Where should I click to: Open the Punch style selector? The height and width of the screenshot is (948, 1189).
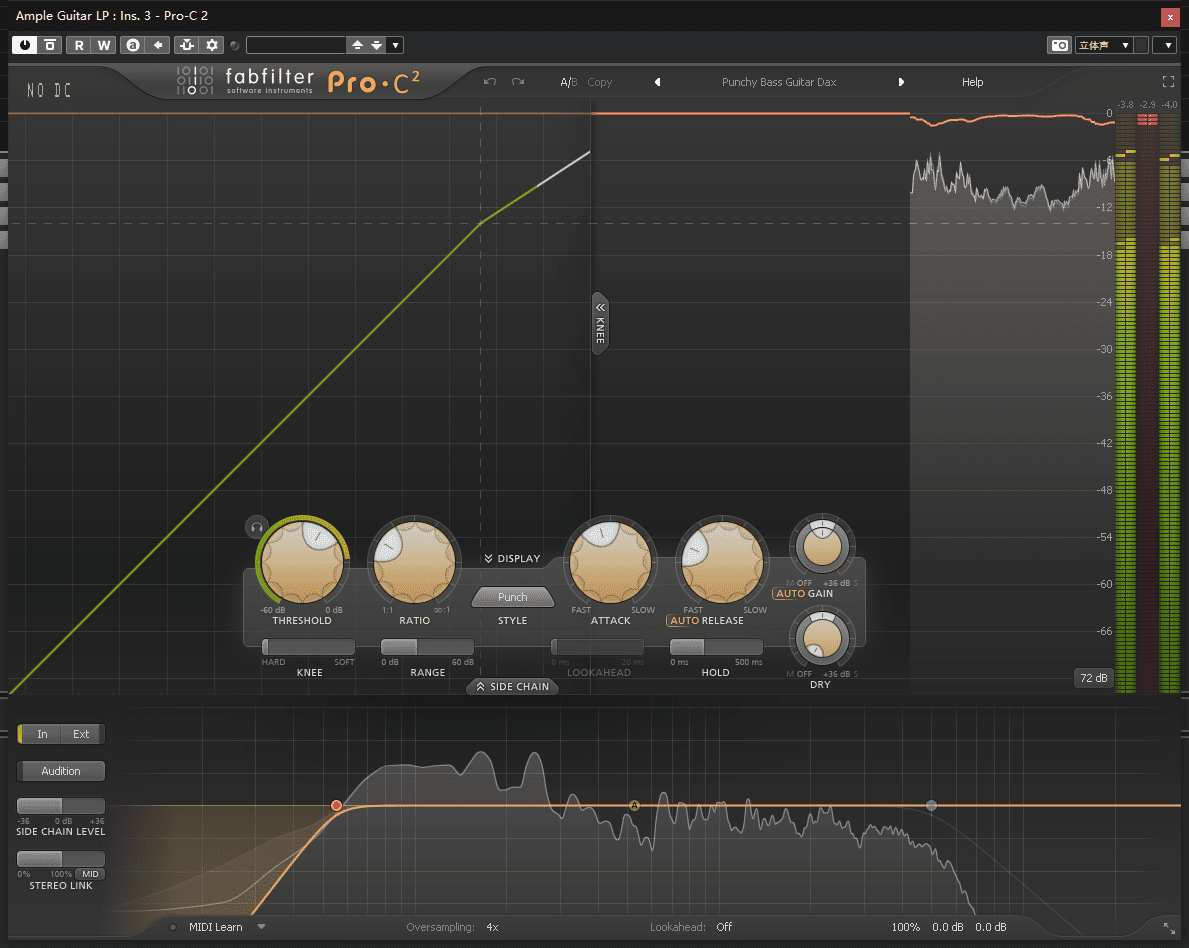pos(513,597)
